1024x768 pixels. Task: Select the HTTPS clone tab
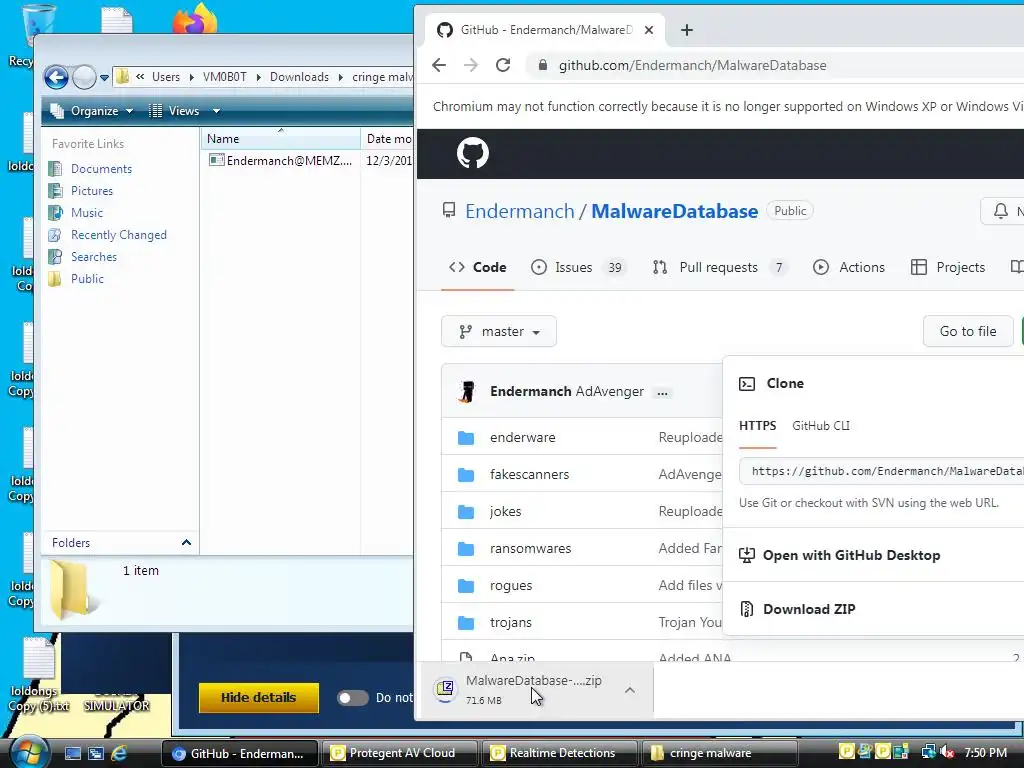[x=758, y=426]
